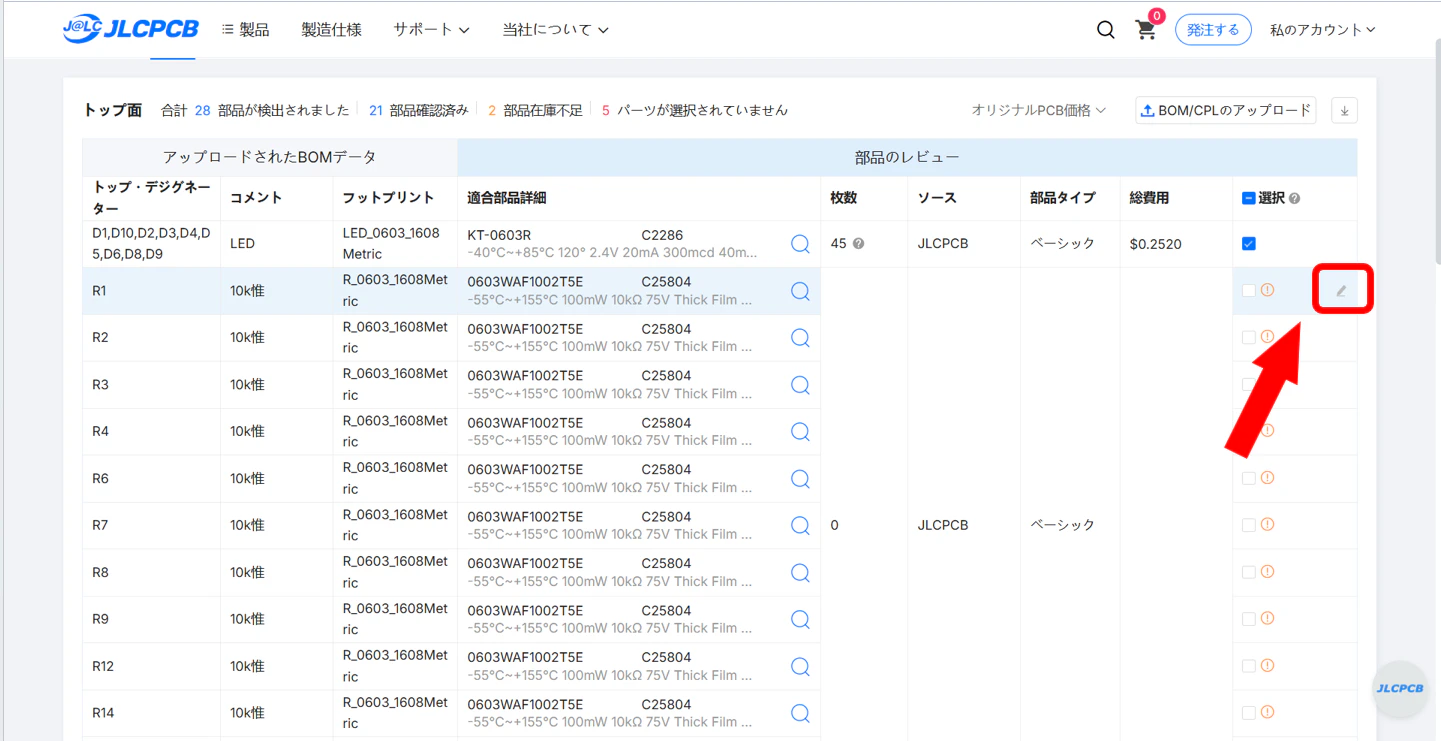The image size is (1441, 741).
Task: Click the トップ面 heading
Action: pyautogui.click(x=112, y=110)
